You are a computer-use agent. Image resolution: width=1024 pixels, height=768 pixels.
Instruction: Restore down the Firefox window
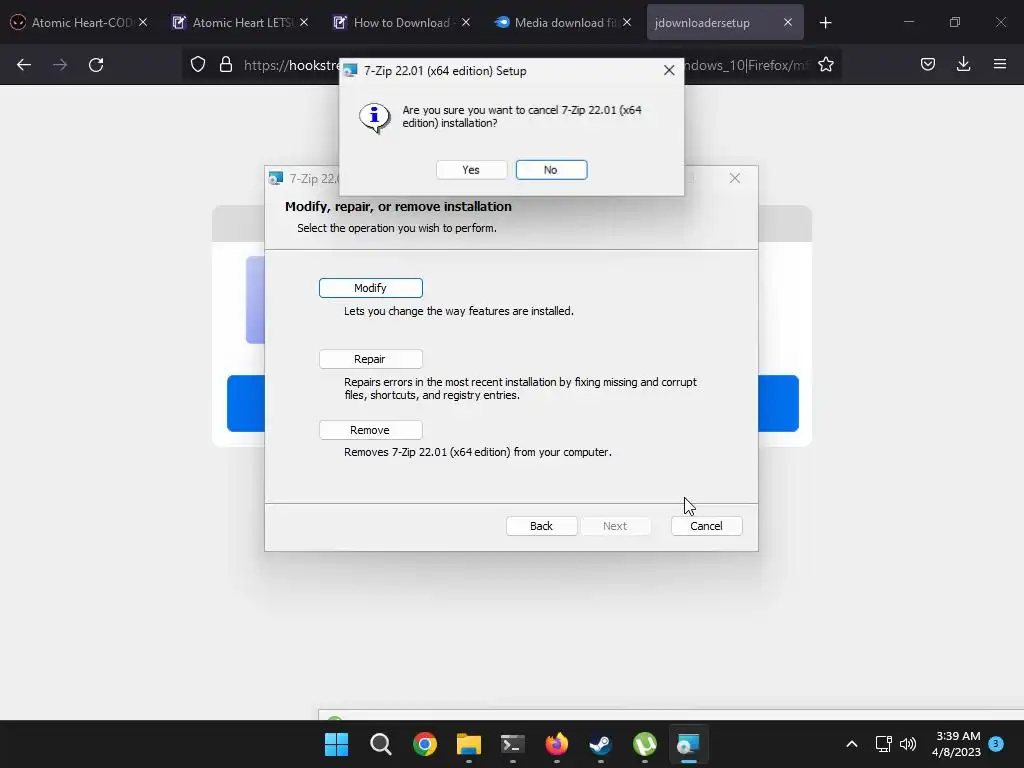click(x=955, y=22)
